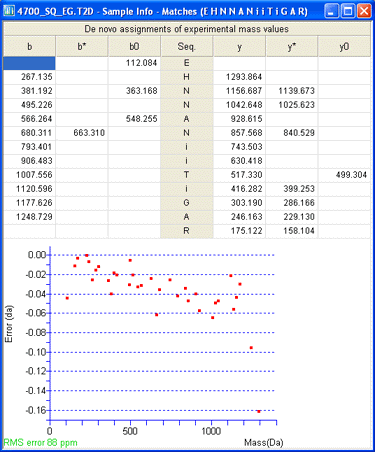Select b value 1007.556
Screen dimensions: 375x452
34,175
